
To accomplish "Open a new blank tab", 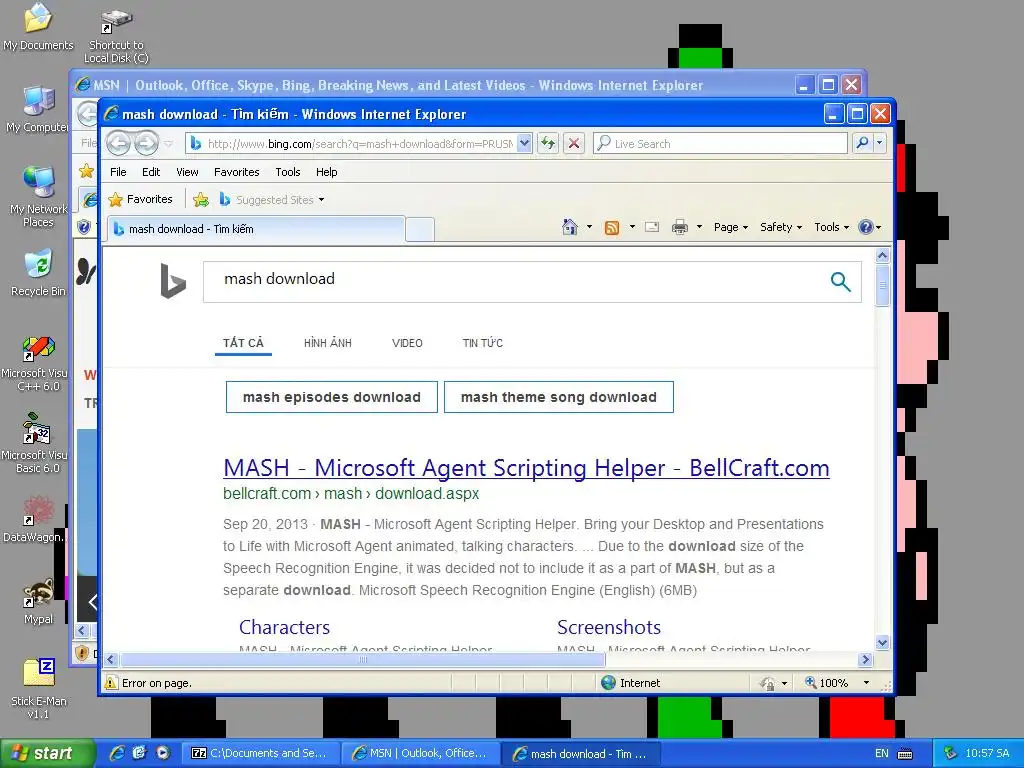I will click(x=420, y=229).
